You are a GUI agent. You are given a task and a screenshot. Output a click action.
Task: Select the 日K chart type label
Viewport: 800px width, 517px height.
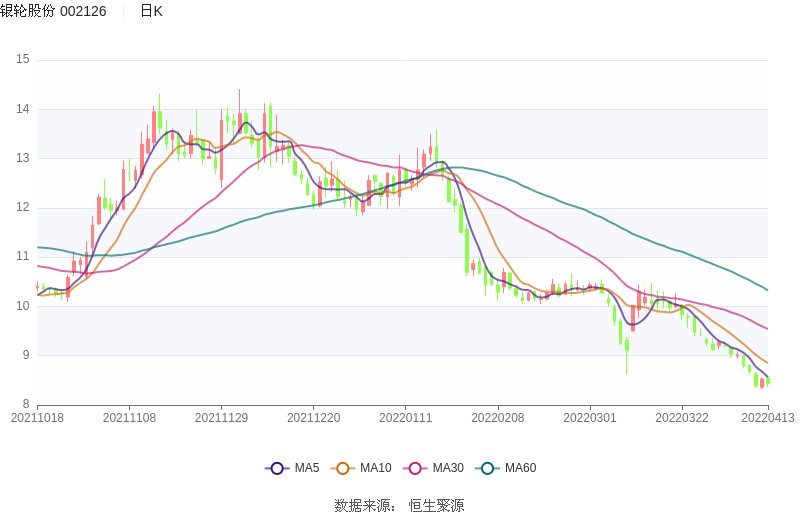coord(151,11)
